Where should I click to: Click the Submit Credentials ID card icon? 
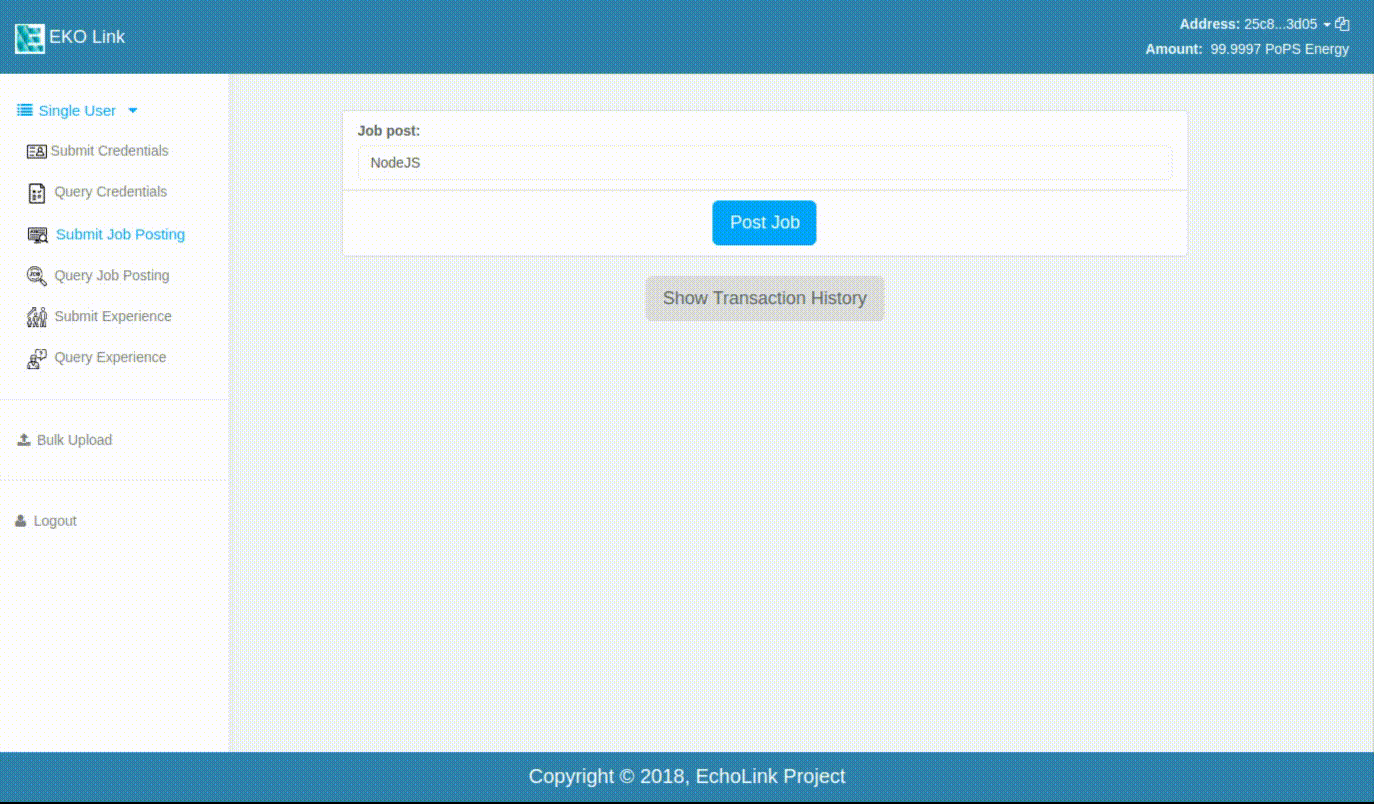tap(37, 152)
